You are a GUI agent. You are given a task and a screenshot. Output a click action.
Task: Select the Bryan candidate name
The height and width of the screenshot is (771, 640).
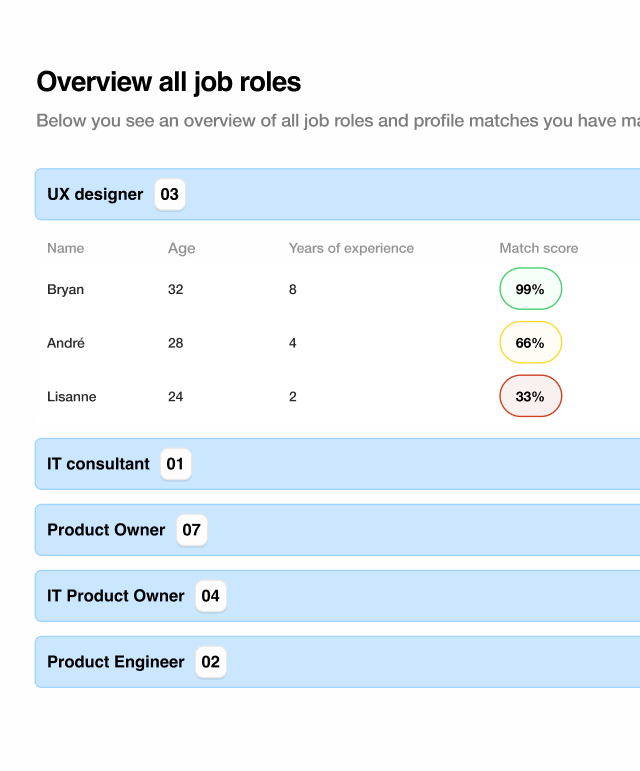[66, 289]
